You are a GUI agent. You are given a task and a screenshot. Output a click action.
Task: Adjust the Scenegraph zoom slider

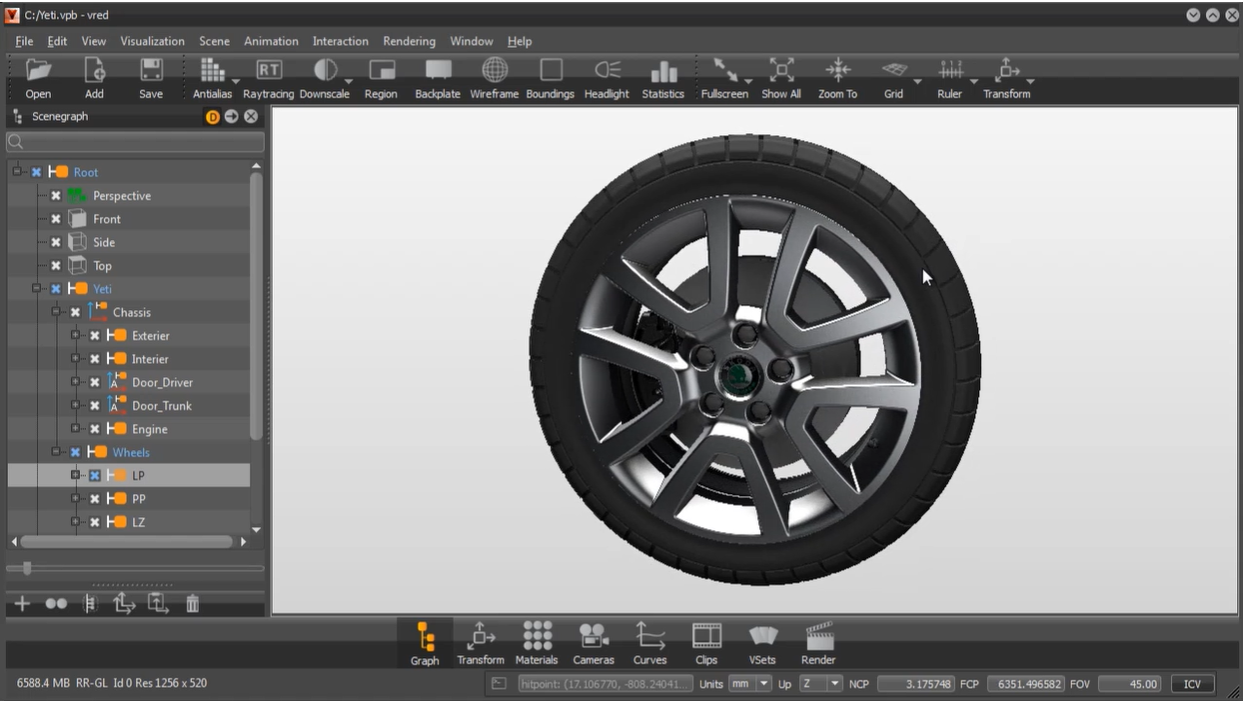pyautogui.click(x=27, y=568)
